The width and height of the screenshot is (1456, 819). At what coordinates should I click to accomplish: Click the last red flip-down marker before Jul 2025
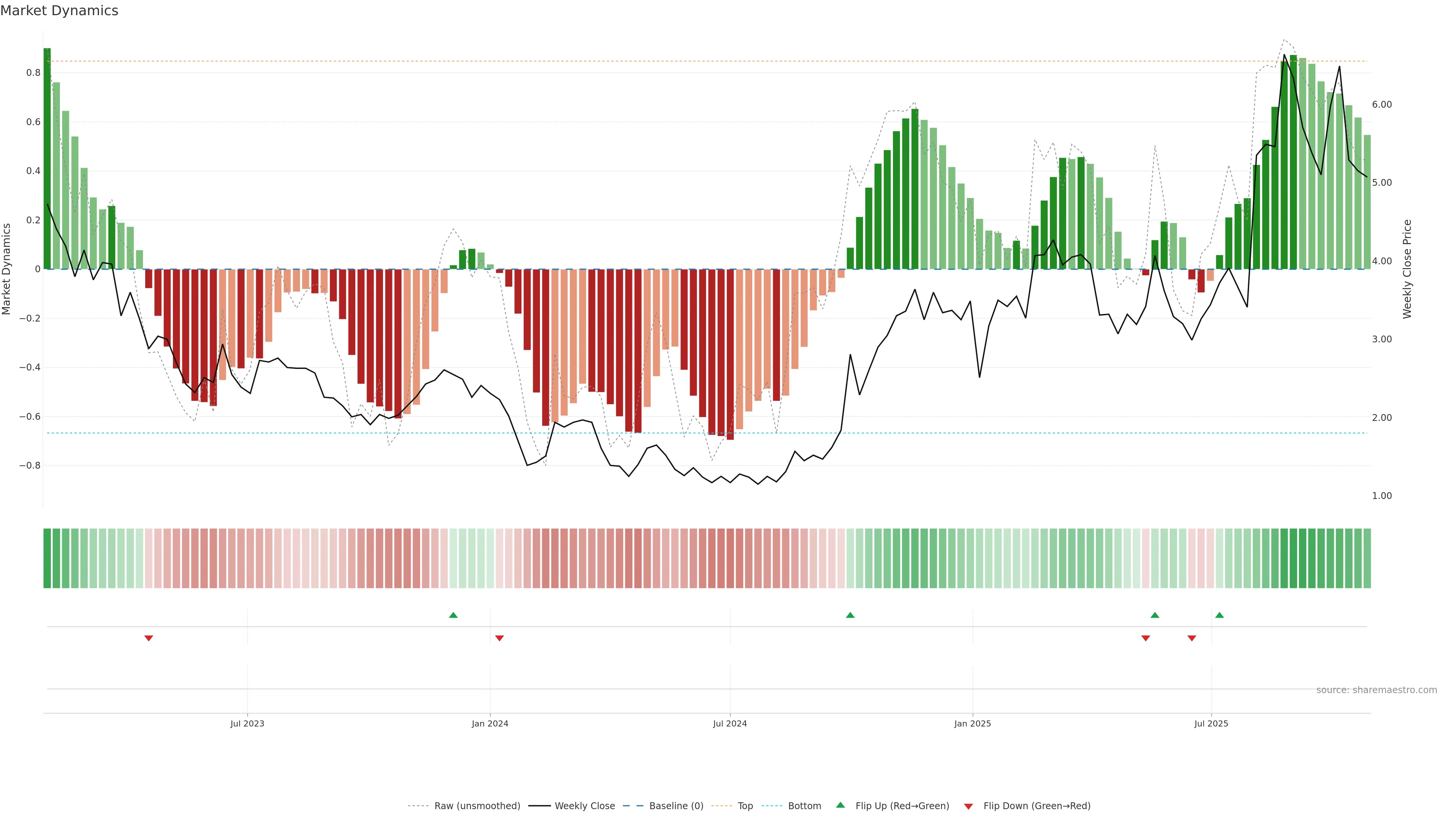pos(1192,638)
